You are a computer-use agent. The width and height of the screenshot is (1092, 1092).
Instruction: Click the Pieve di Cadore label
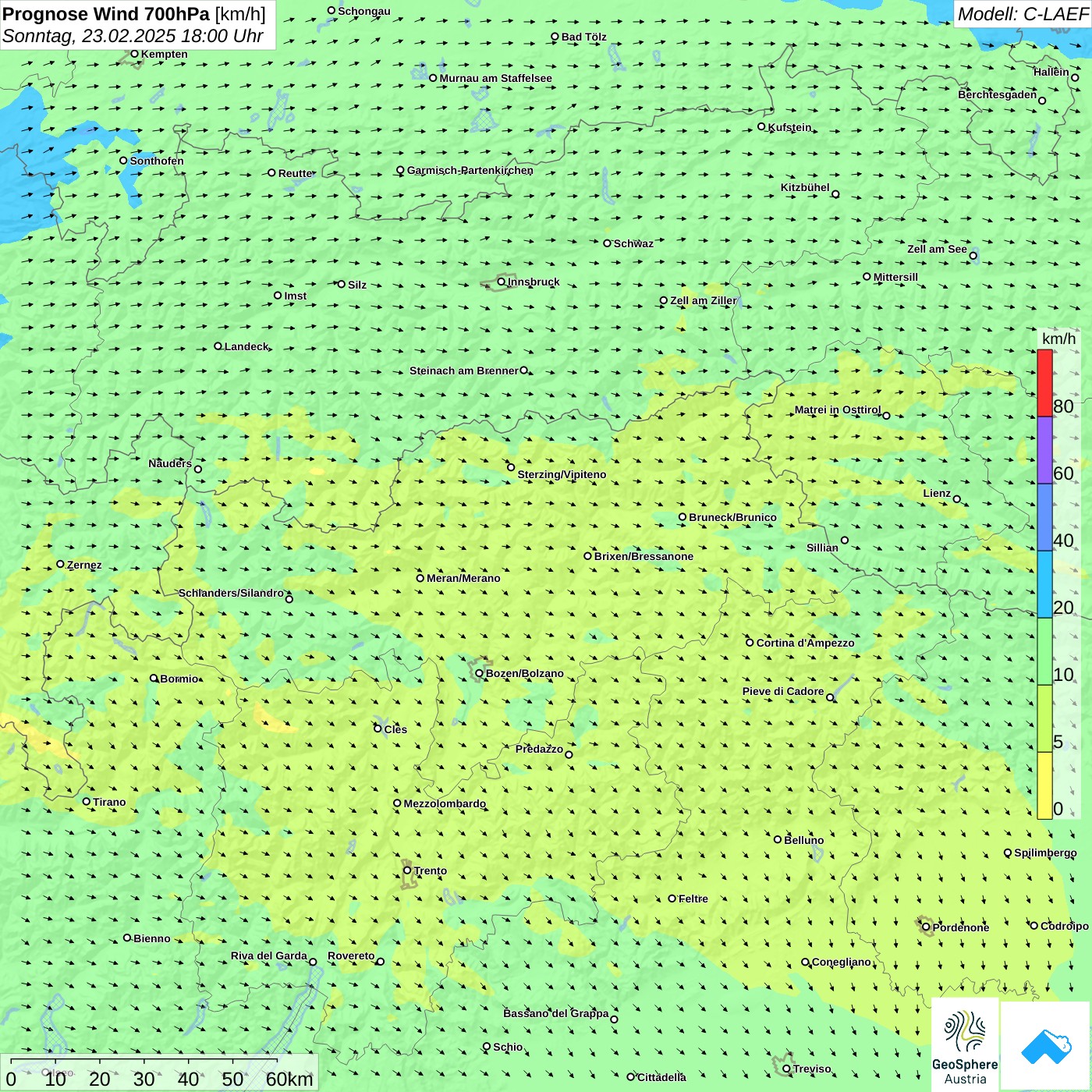pyautogui.click(x=783, y=691)
